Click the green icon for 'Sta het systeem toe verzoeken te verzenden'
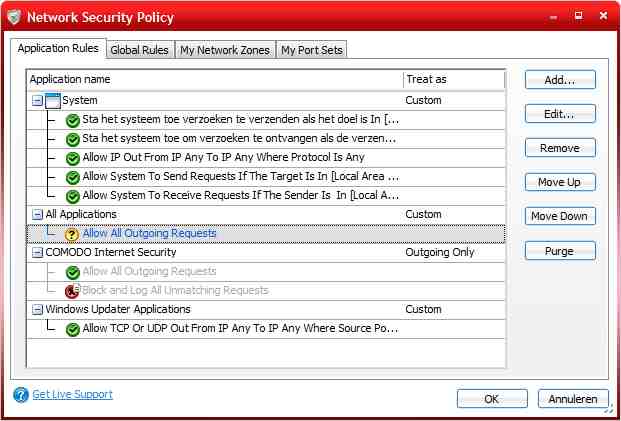The width and height of the screenshot is (621, 421). click(x=72, y=120)
